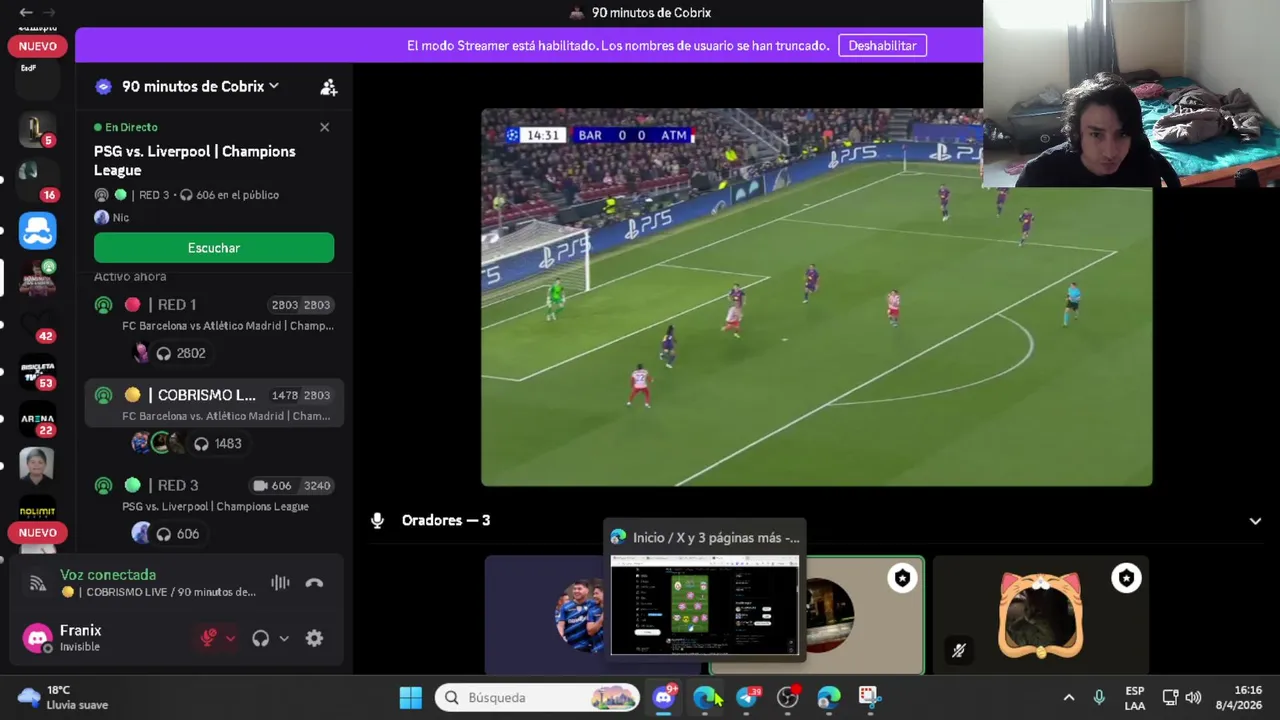Image resolution: width=1280 pixels, height=720 pixels.
Task: Open the headphones output options arrow
Action: [x=284, y=638]
